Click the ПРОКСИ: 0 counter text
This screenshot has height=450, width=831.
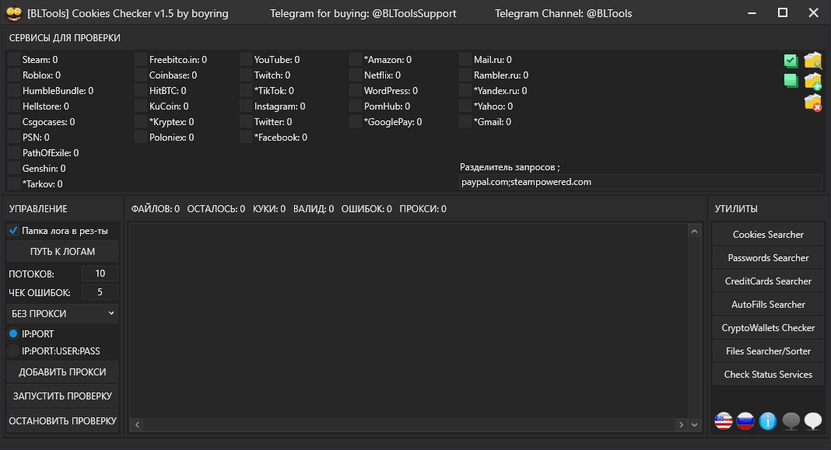(x=422, y=209)
